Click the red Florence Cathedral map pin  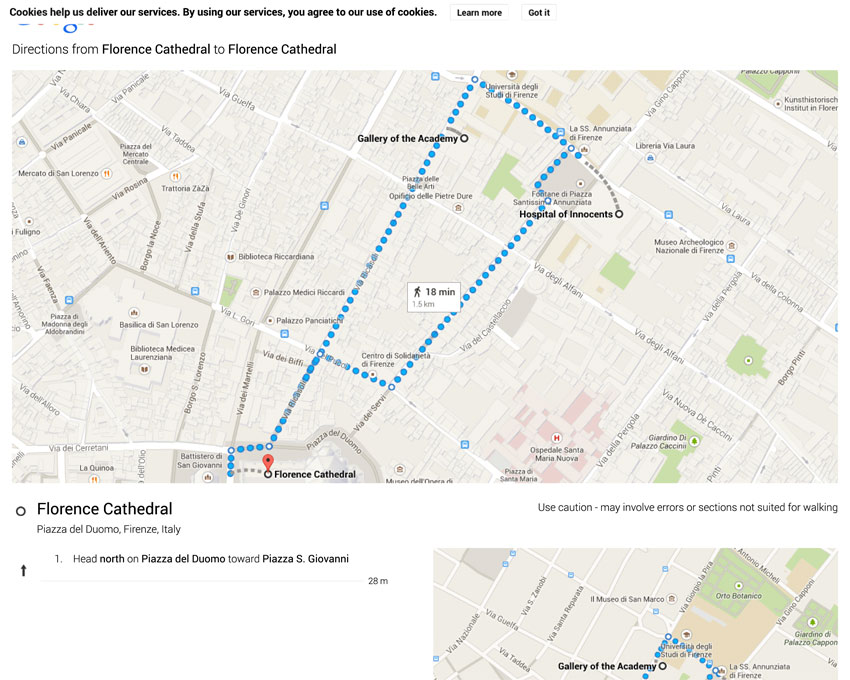[267, 463]
